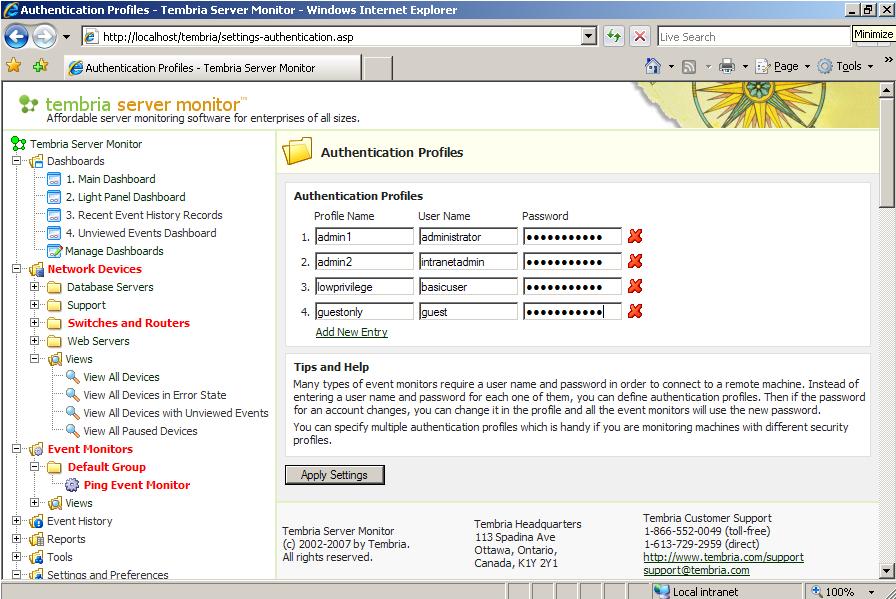Open Favorites Center star icon
896x599 pixels.
pos(14,66)
